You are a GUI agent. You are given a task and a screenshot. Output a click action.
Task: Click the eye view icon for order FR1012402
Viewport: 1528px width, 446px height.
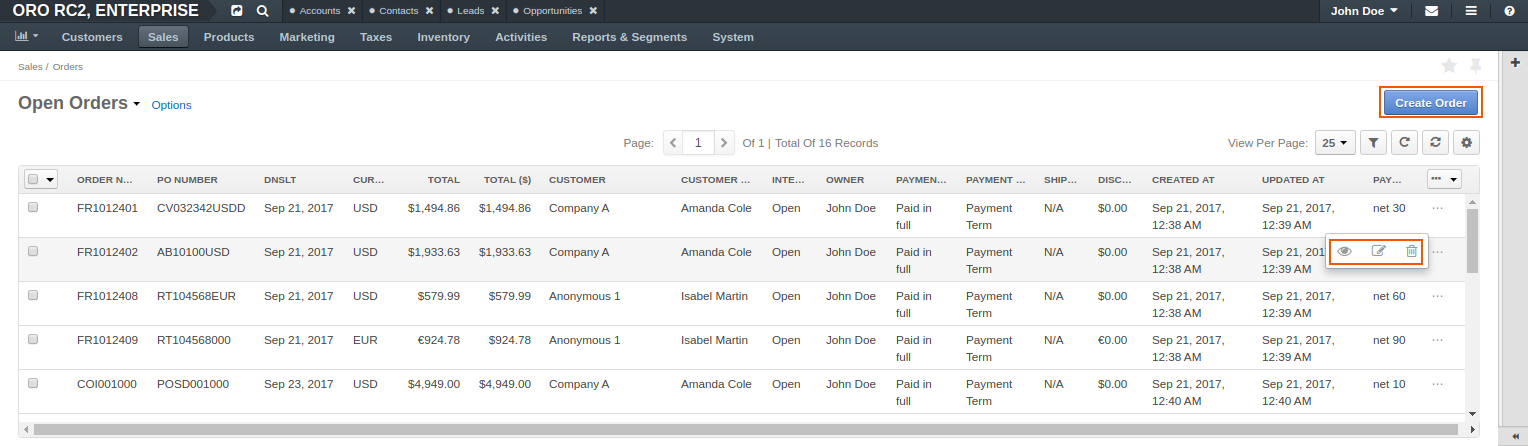[x=1345, y=251]
